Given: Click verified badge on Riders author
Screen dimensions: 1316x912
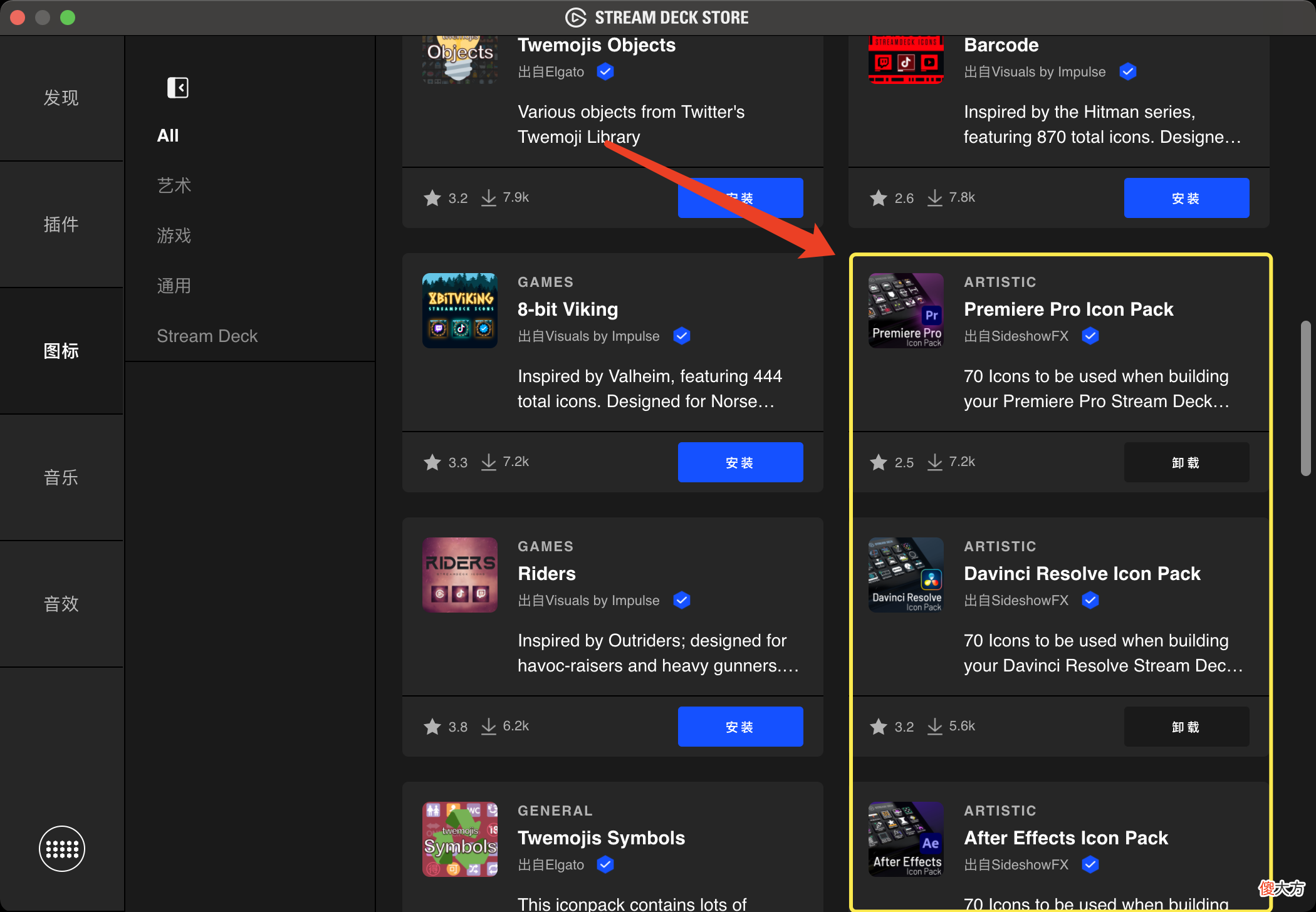Looking at the screenshot, I should (x=682, y=600).
